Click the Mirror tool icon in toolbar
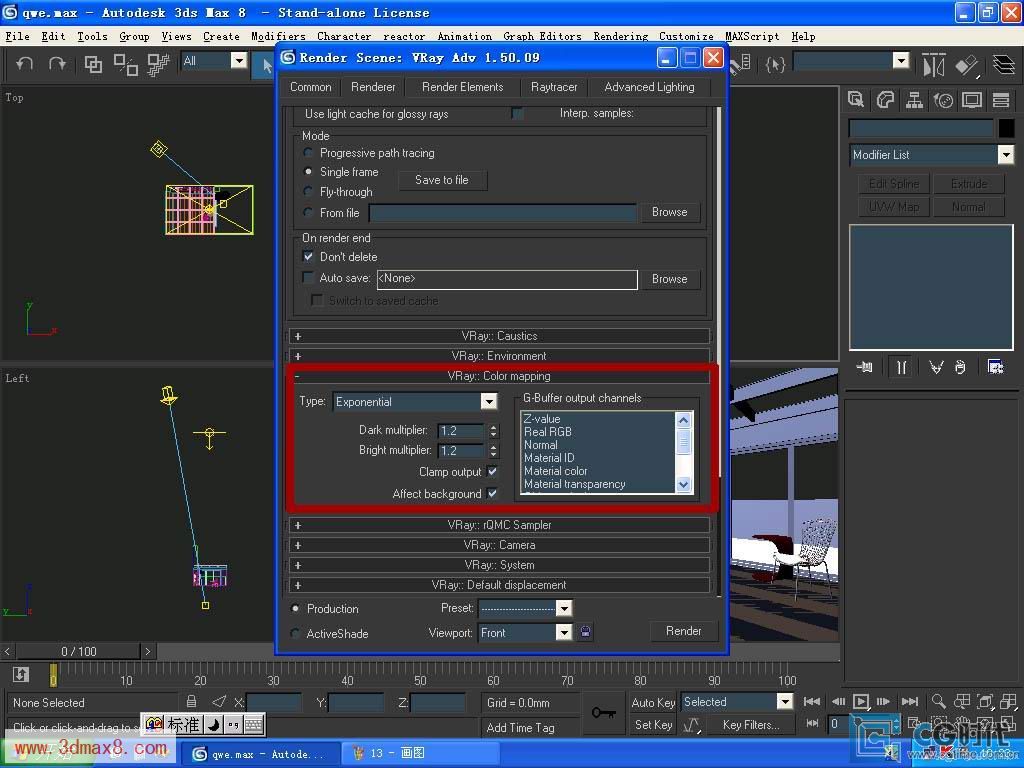 pyautogui.click(x=934, y=64)
